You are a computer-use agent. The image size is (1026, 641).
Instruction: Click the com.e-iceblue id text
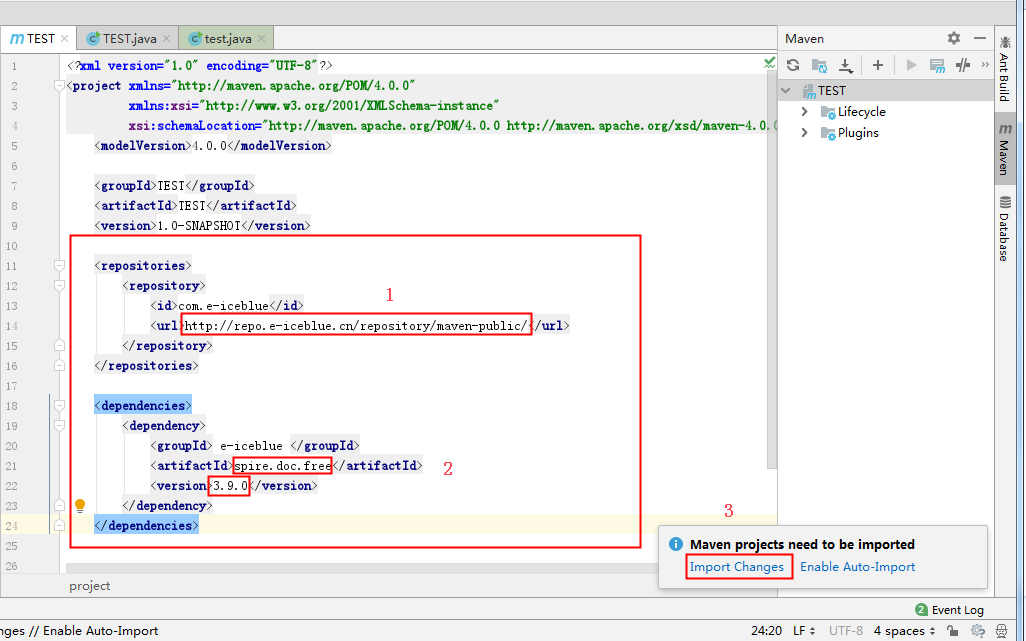pyautogui.click(x=223, y=305)
